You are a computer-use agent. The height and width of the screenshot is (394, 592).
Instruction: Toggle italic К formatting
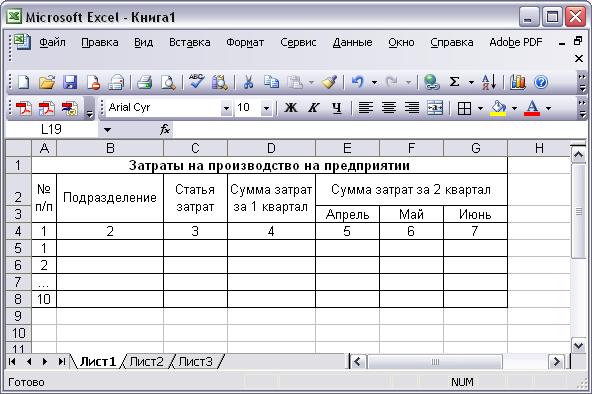(313, 108)
